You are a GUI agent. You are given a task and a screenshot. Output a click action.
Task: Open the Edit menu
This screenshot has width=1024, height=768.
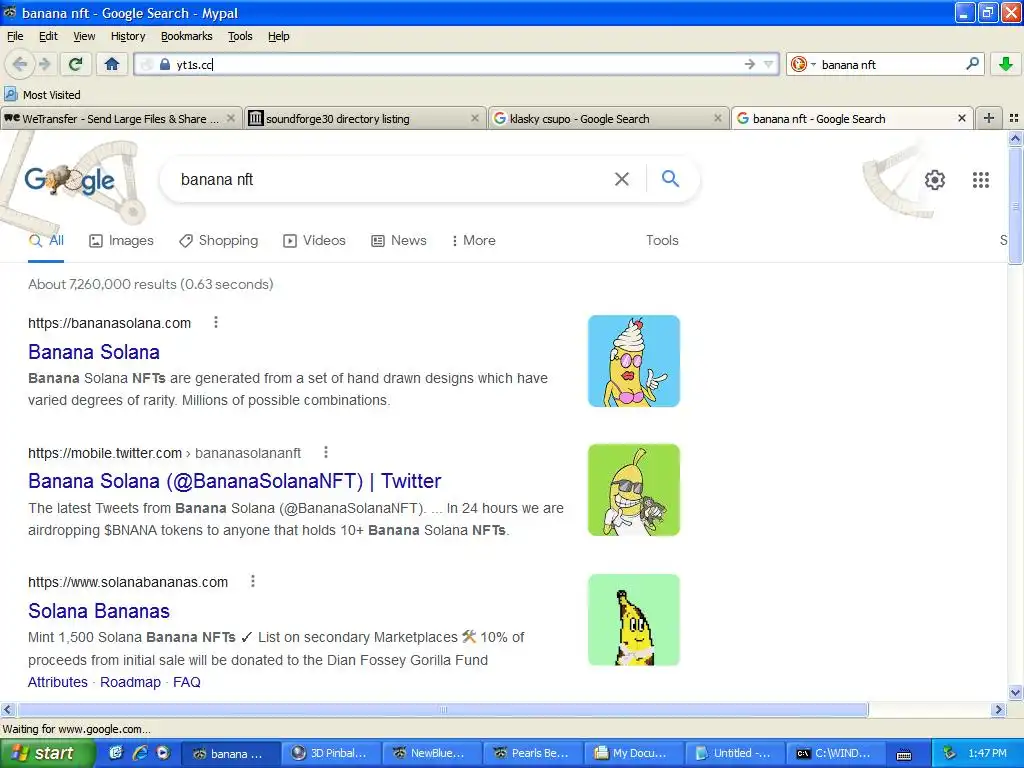pyautogui.click(x=48, y=36)
